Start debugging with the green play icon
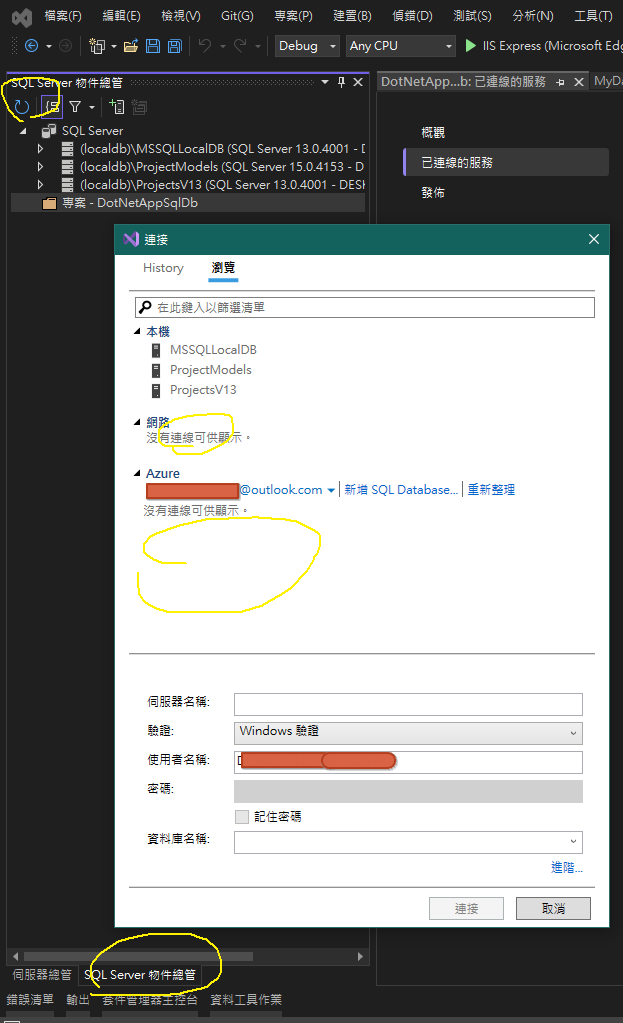Image resolution: width=623 pixels, height=1023 pixels. (x=470, y=46)
